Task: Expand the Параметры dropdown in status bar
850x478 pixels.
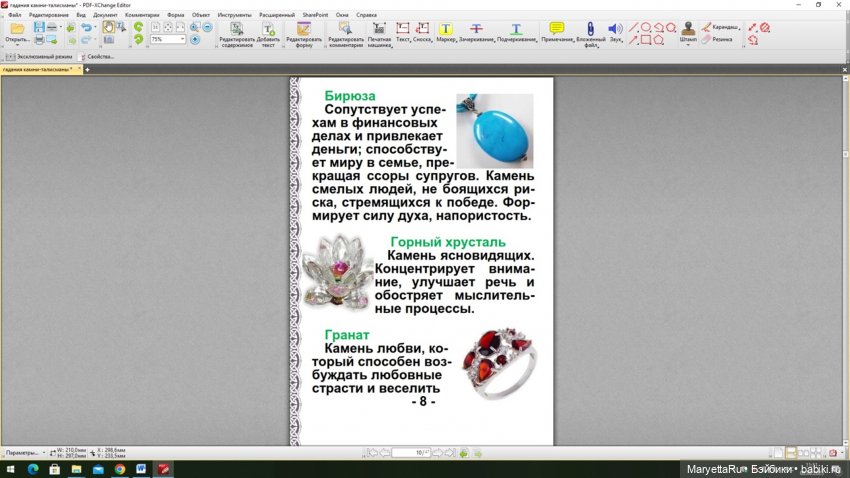Action: pos(43,453)
